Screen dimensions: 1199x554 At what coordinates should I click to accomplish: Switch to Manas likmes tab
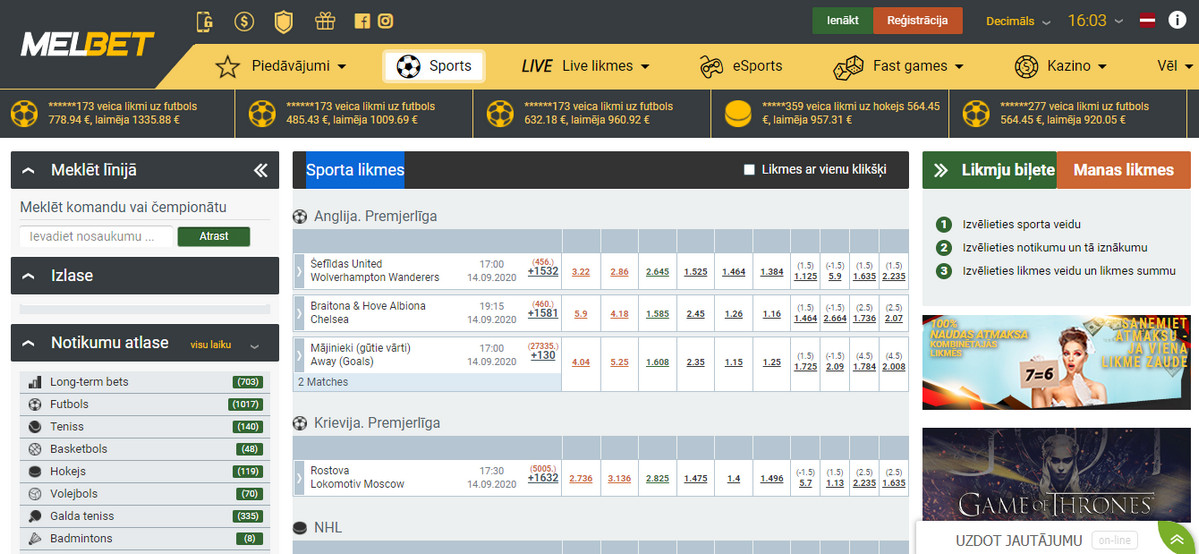1123,170
